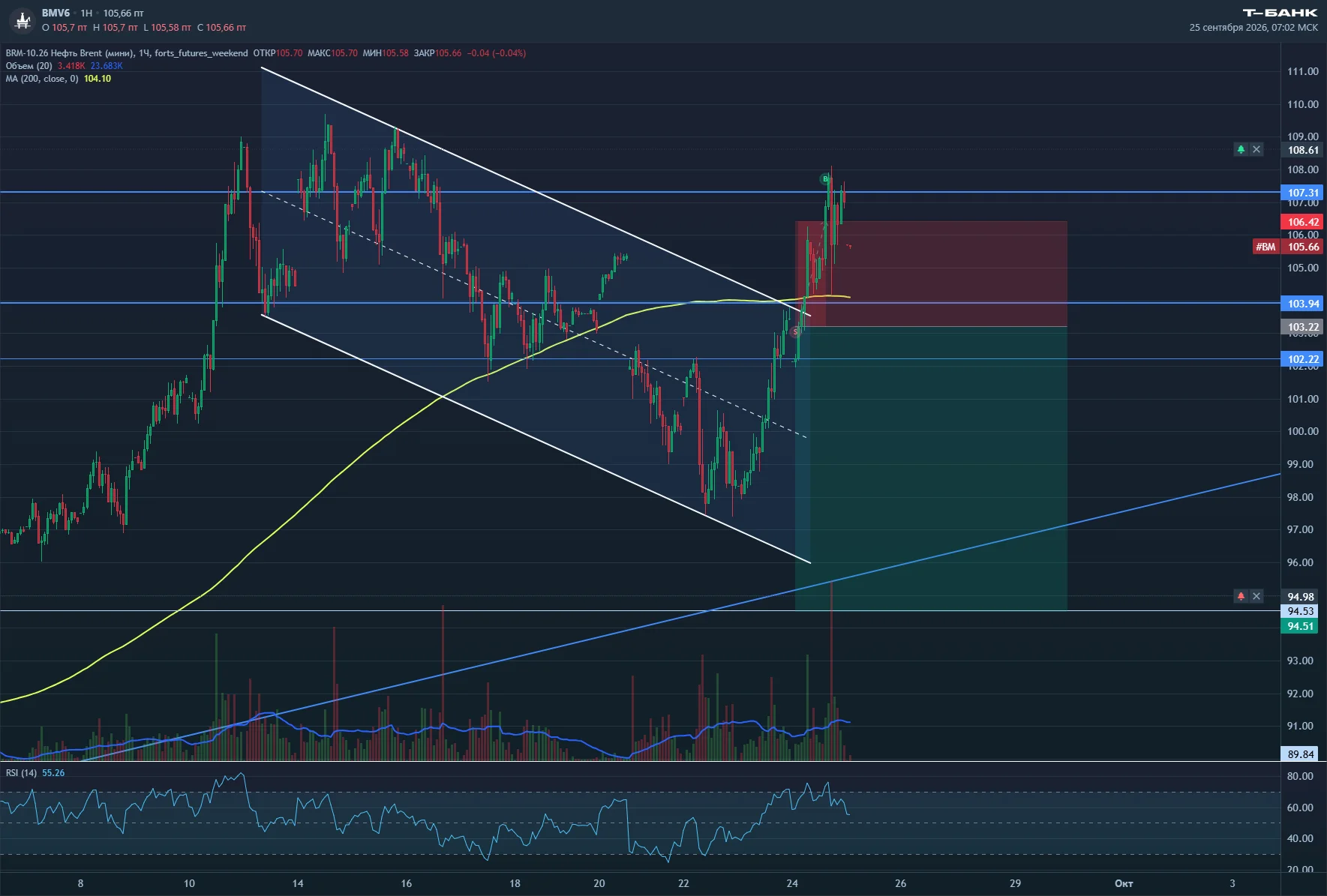The height and width of the screenshot is (896, 1327).
Task: Click the 108.61 alert price label
Action: [x=1303, y=150]
